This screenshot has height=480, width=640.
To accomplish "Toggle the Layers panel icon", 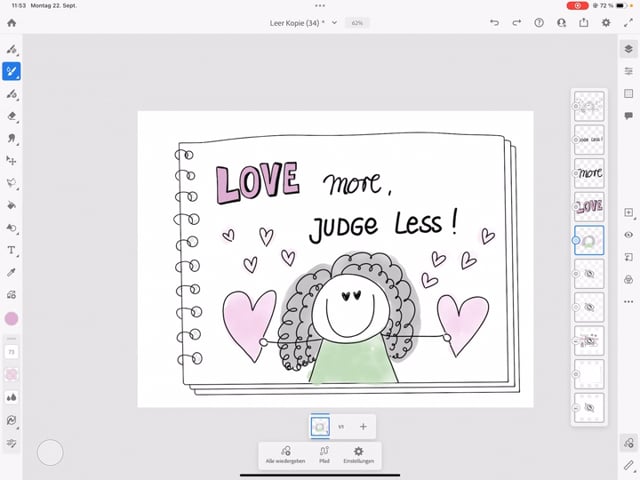I will [x=628, y=49].
